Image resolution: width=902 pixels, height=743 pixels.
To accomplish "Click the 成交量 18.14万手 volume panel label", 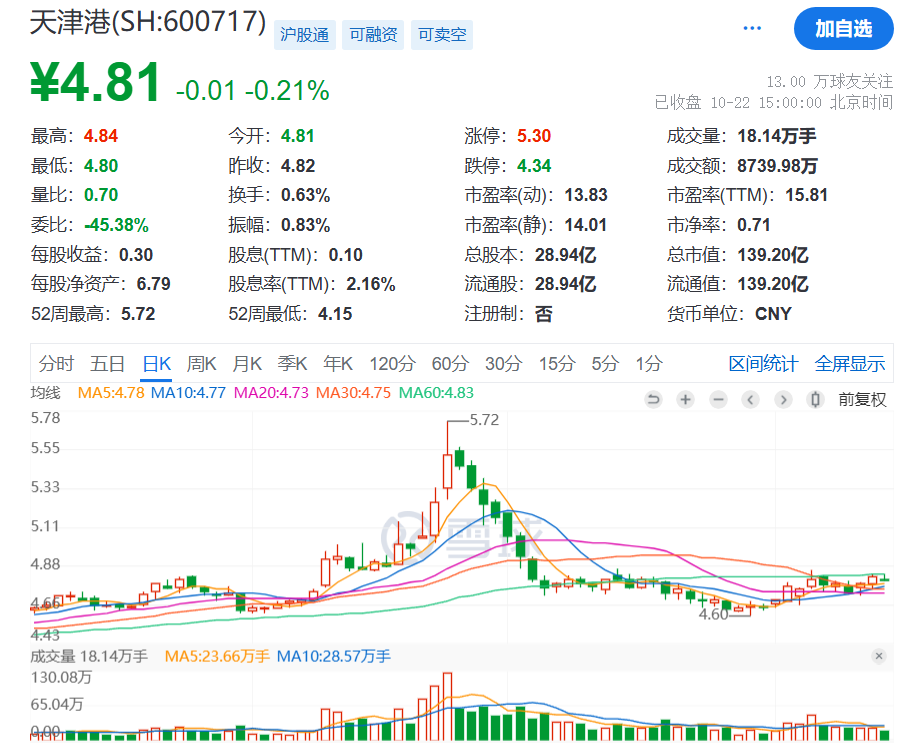I will [x=89, y=656].
